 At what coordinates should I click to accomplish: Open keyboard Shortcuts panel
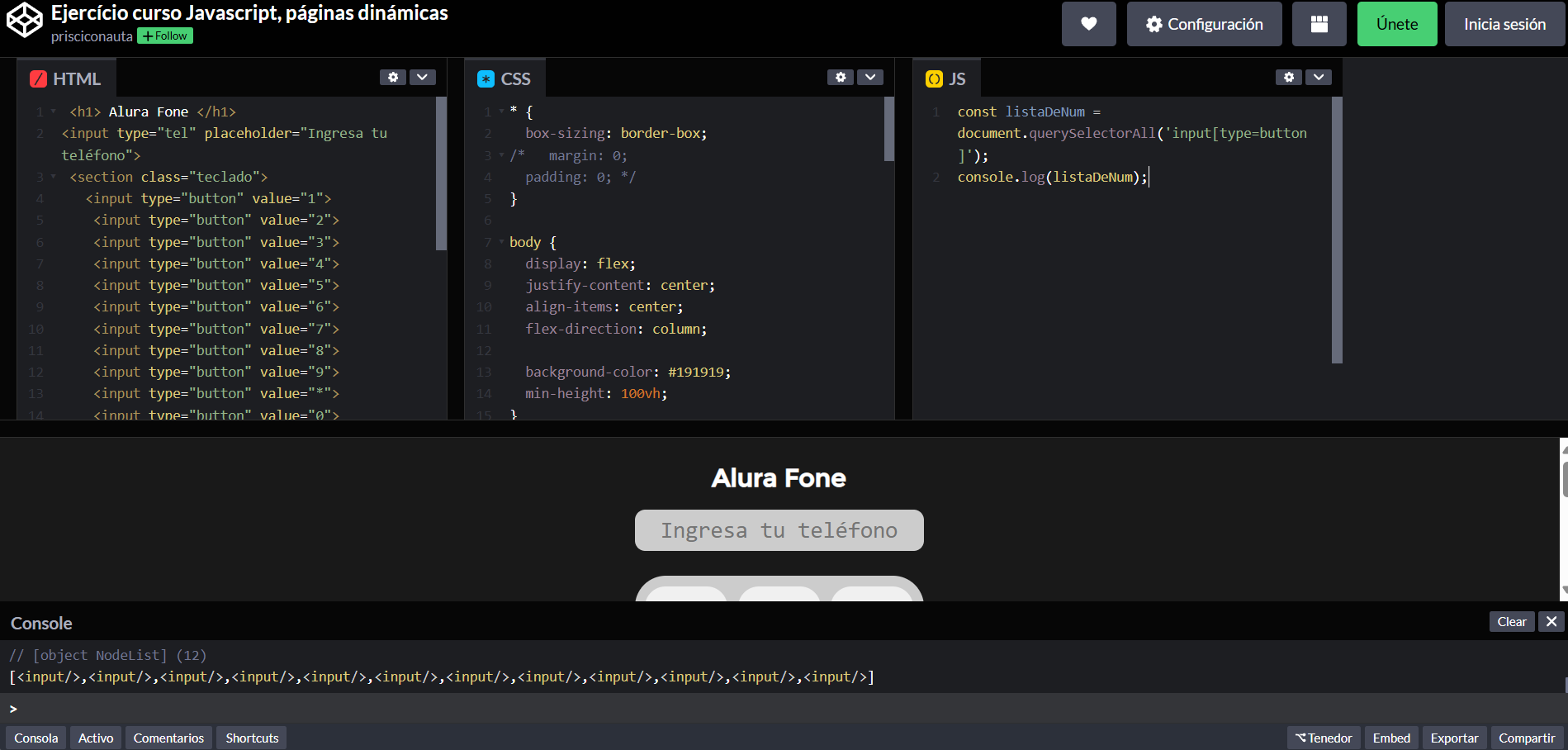click(x=252, y=738)
